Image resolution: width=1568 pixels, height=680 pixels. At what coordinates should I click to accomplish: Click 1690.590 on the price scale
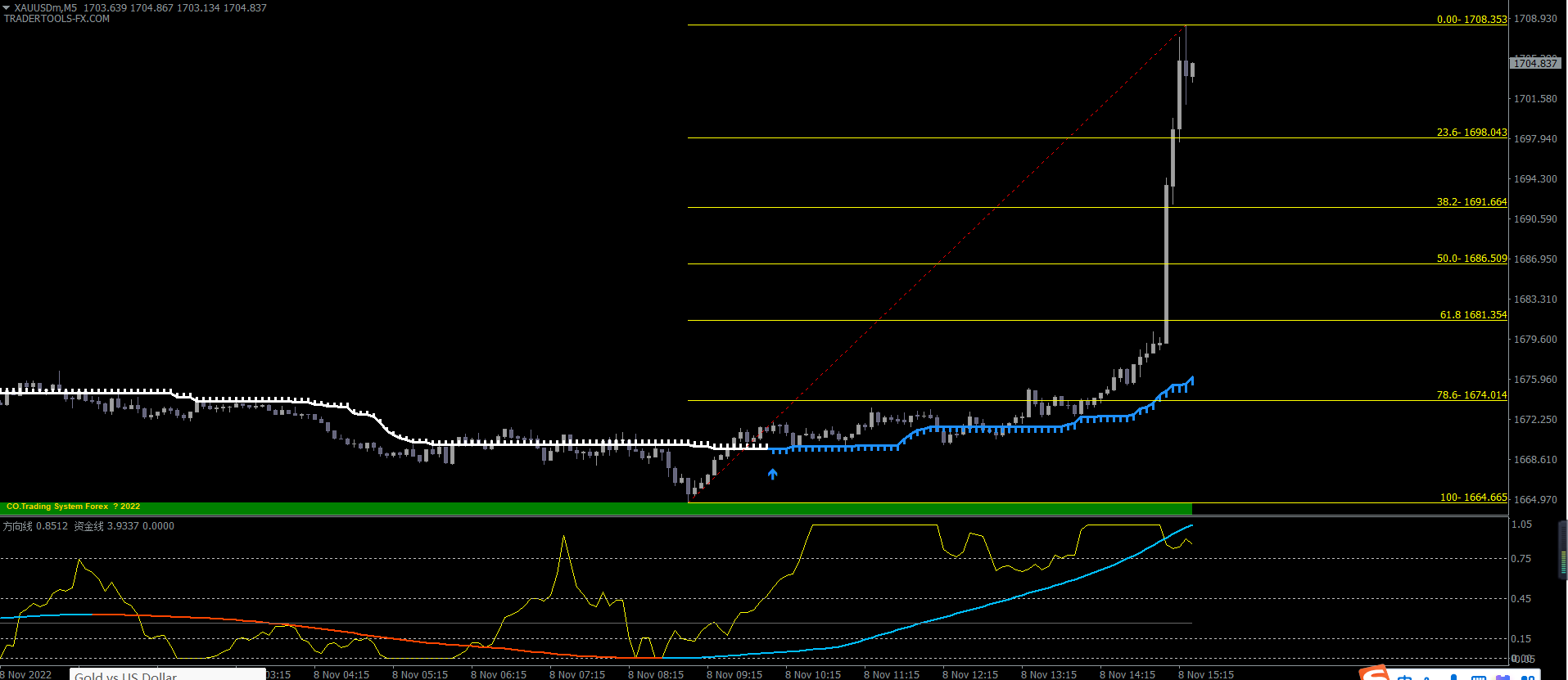1535,218
